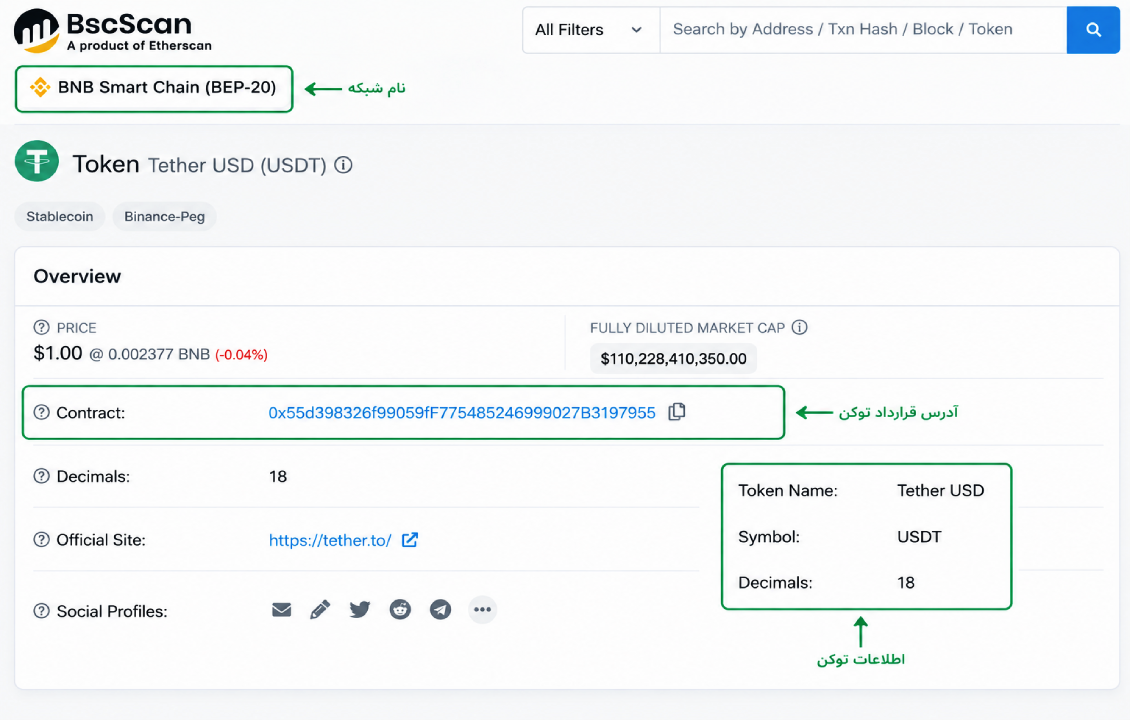Open the Reddit social profile icon
The width and height of the screenshot is (1130, 720).
coord(400,610)
